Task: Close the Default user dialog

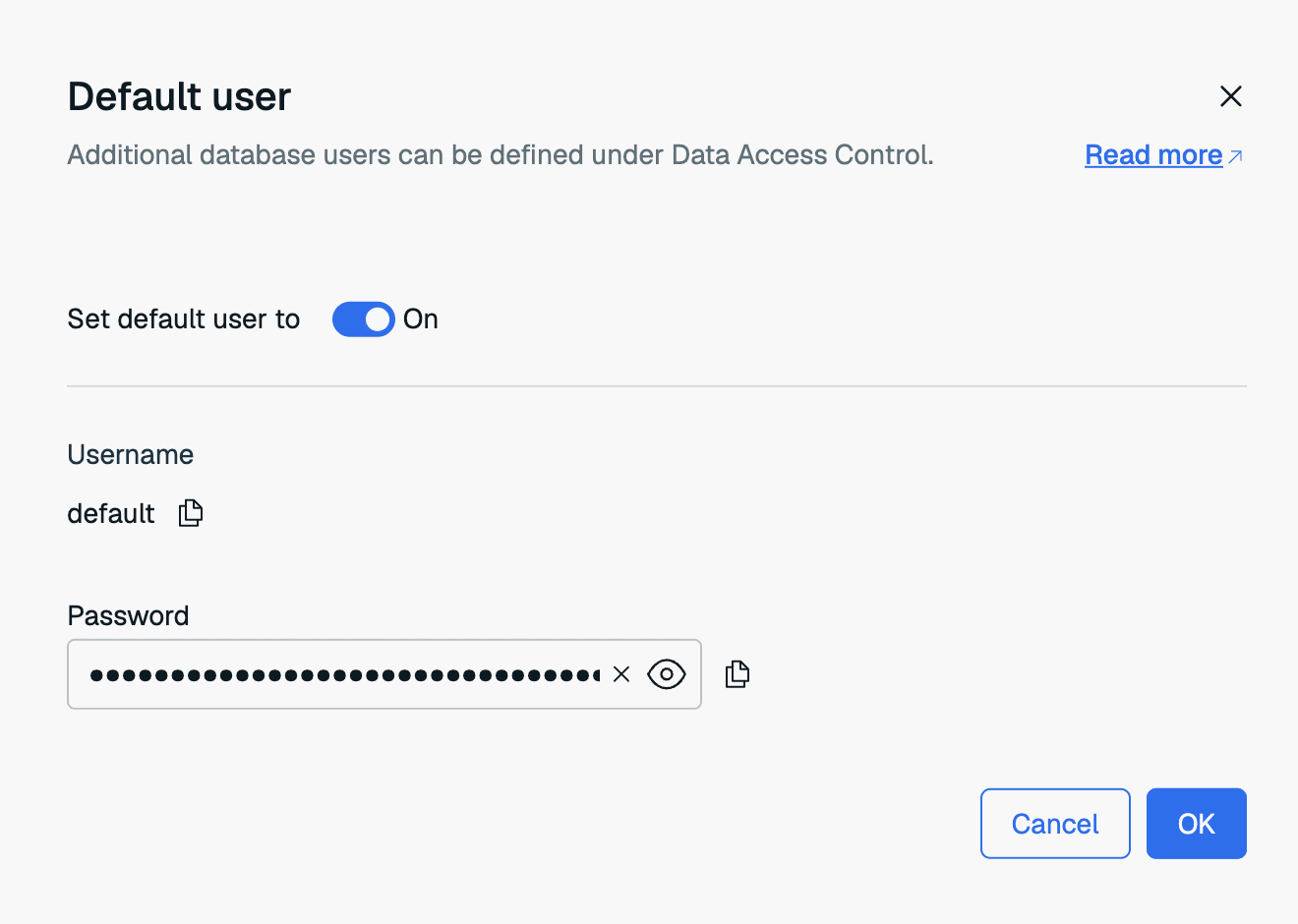Action: pos(1231,96)
